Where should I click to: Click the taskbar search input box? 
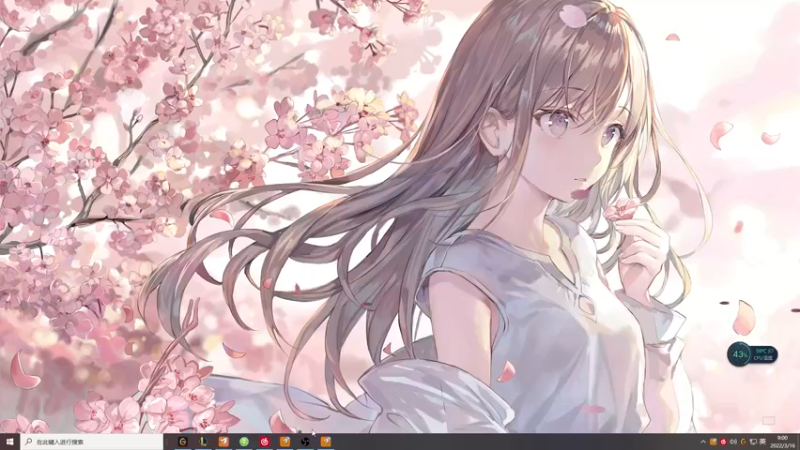[x=92, y=442]
